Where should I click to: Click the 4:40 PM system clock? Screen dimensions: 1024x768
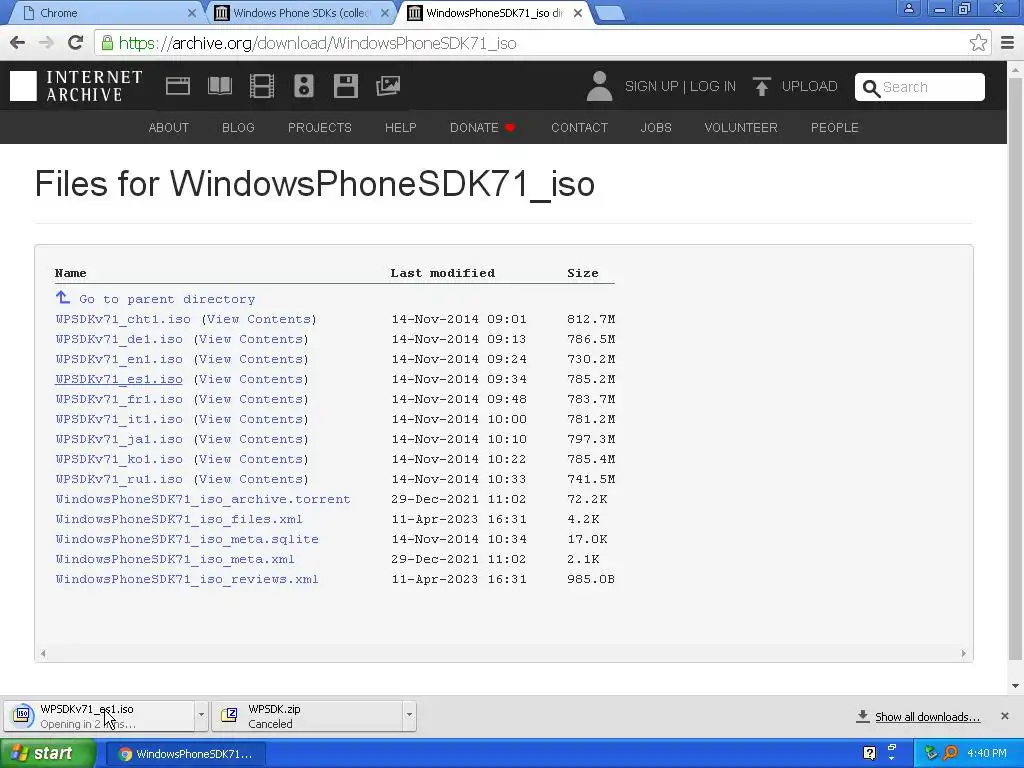986,753
